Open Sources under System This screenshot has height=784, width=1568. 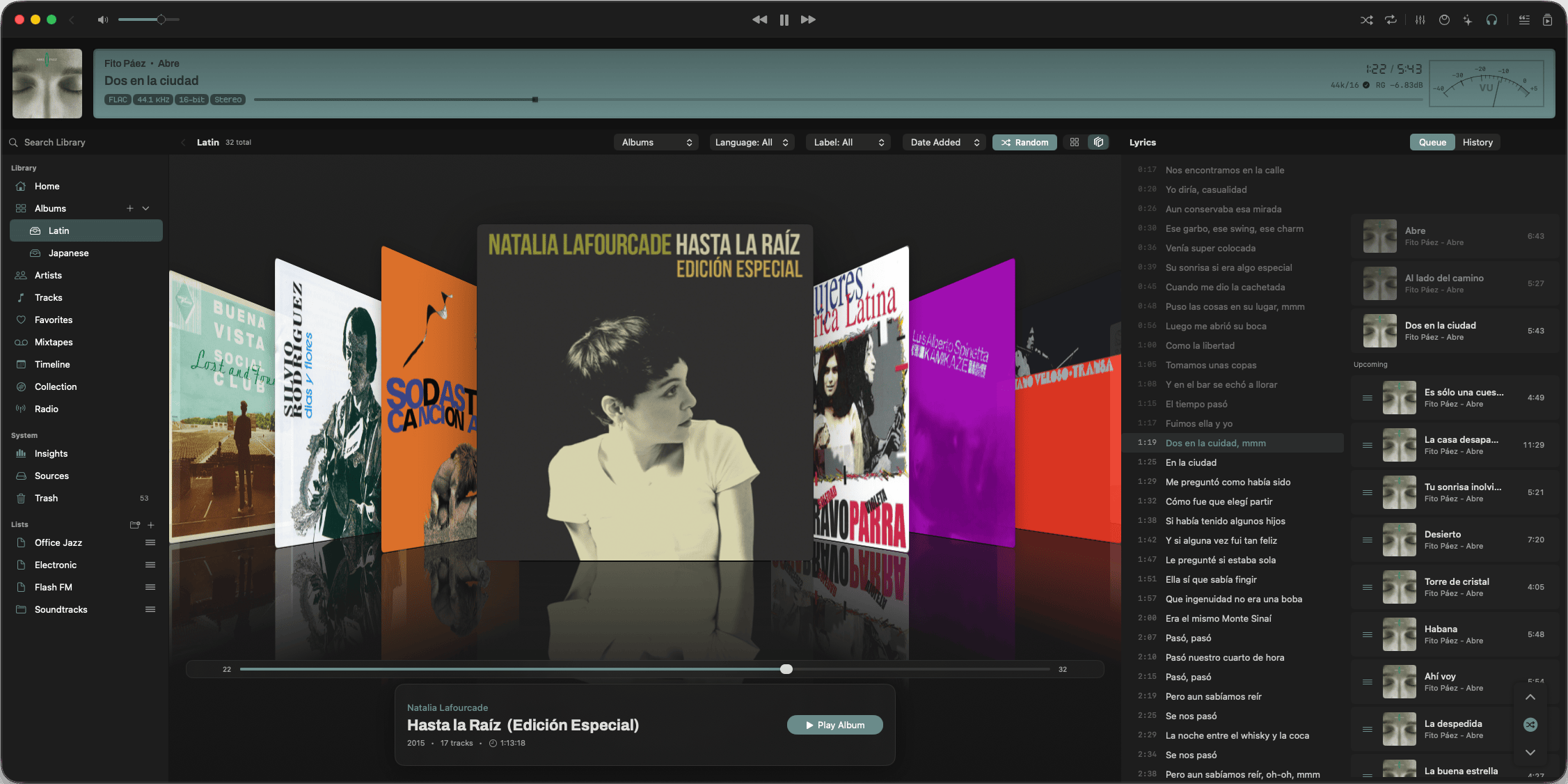click(86, 476)
